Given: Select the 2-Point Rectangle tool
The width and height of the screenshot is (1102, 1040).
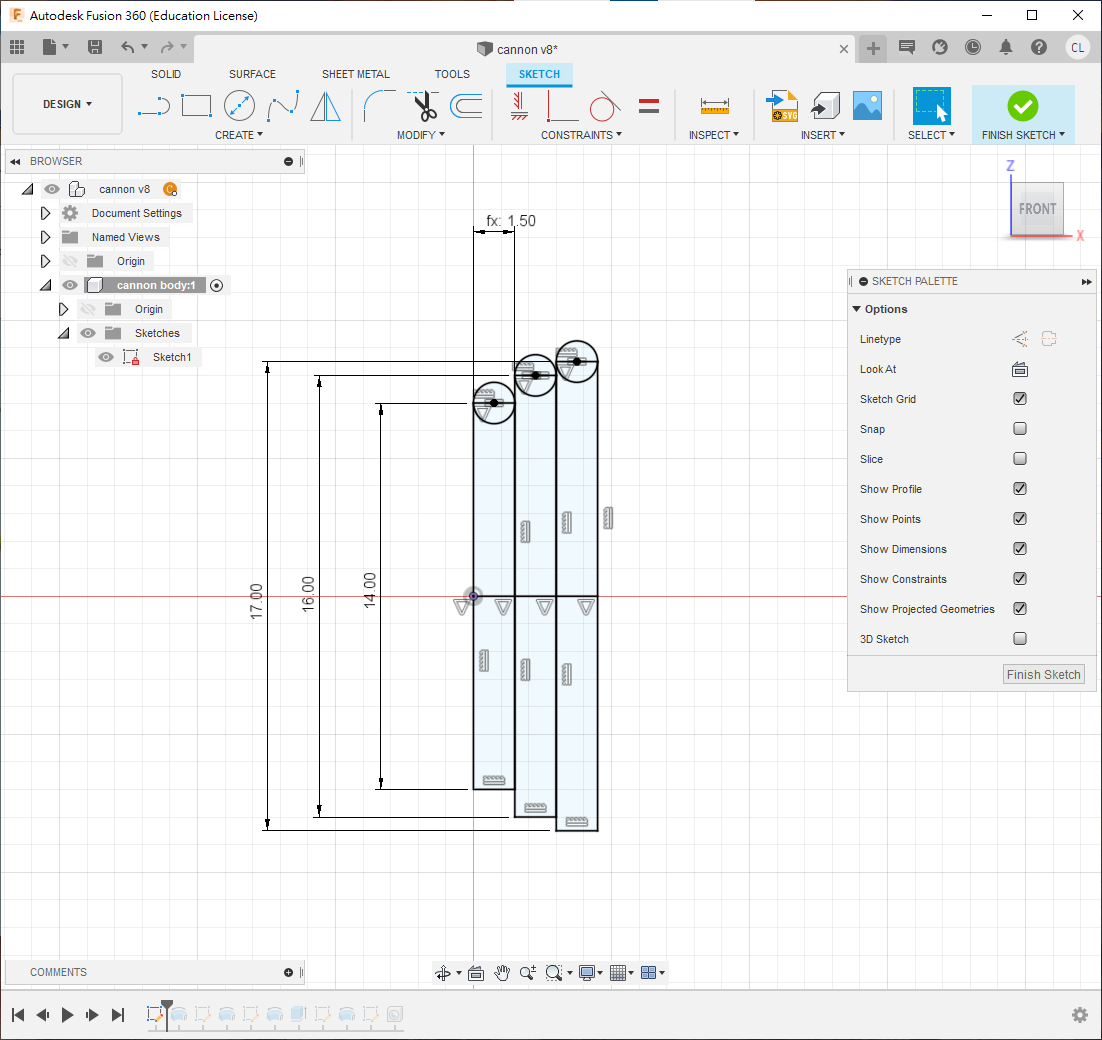Looking at the screenshot, I should 196,105.
